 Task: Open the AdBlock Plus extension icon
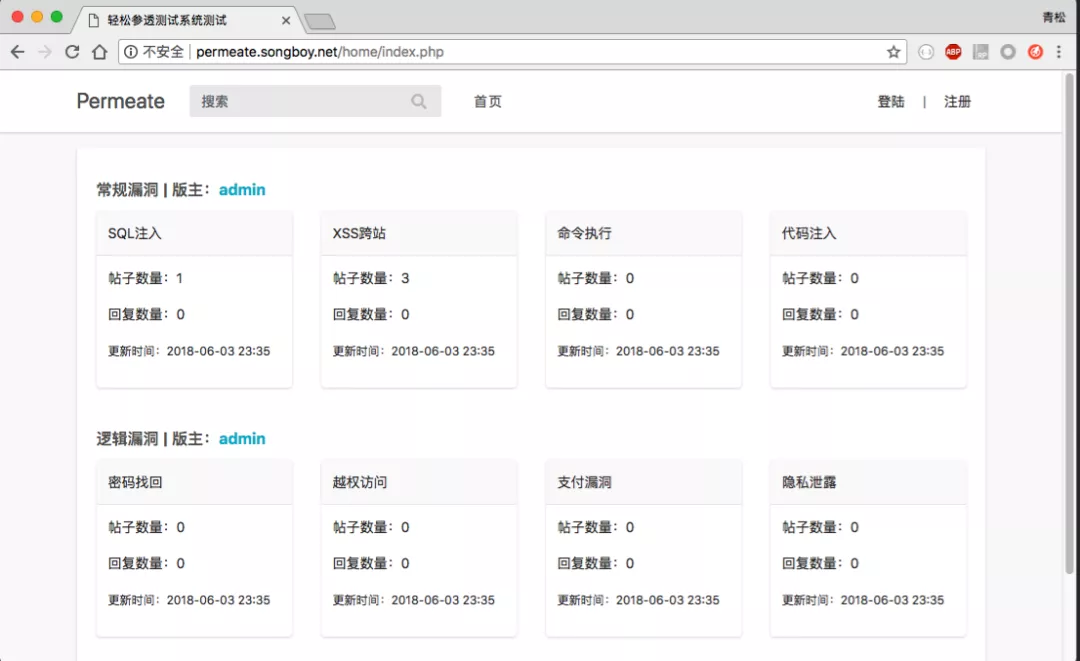[x=953, y=52]
